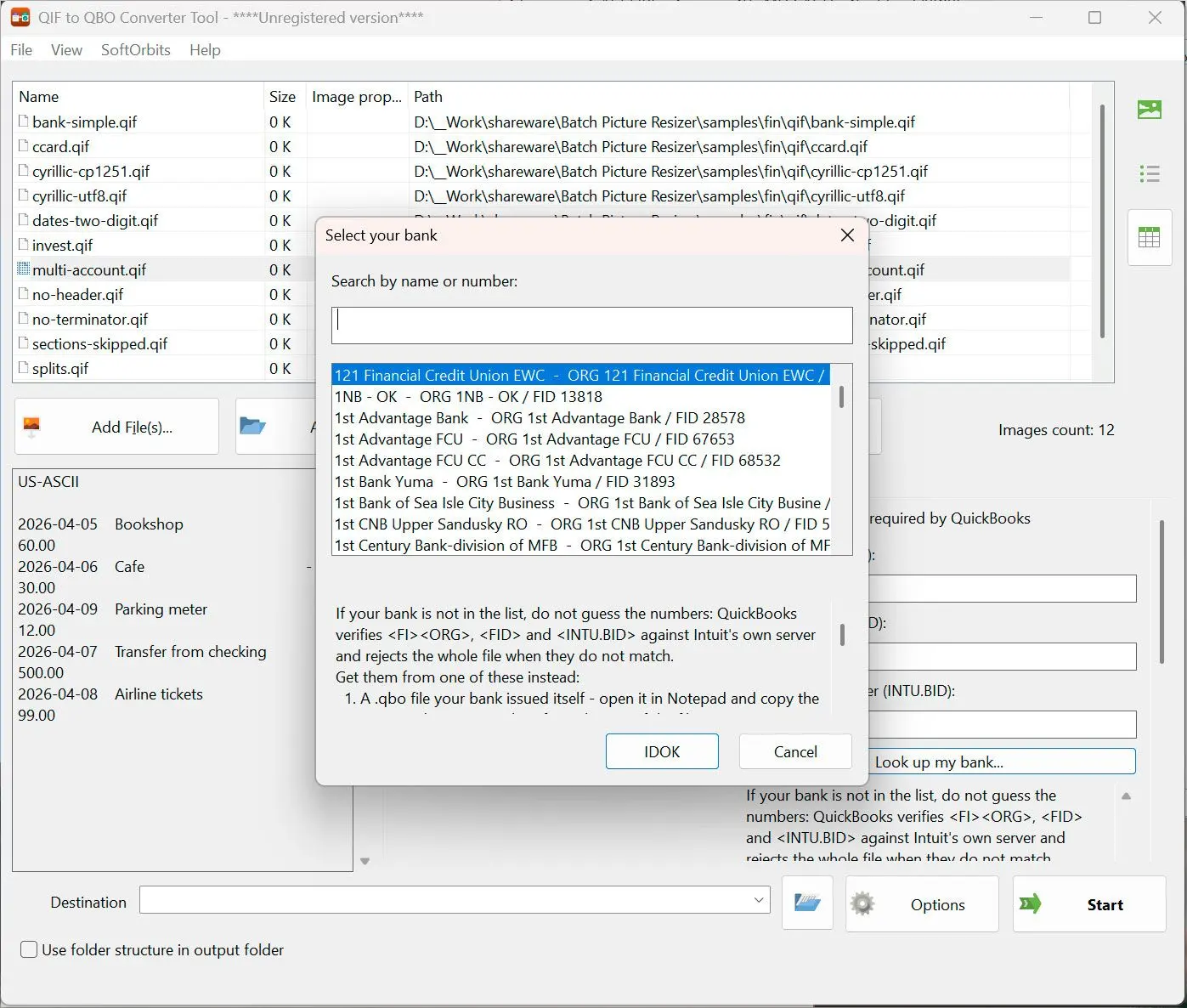
Task: Click file icon beside bank-simple.qif
Action: [x=24, y=122]
